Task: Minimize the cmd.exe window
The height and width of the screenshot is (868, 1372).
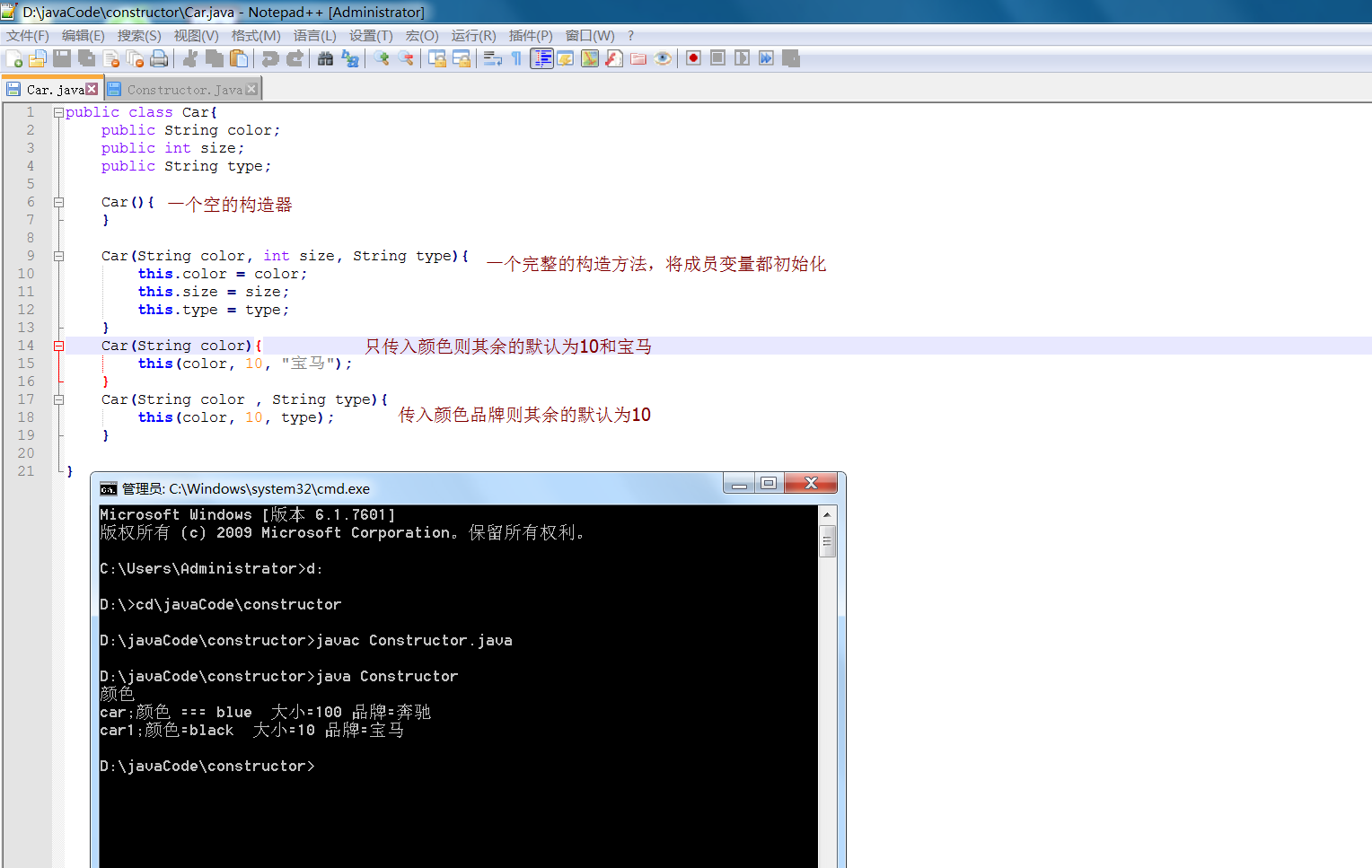Action: click(739, 484)
